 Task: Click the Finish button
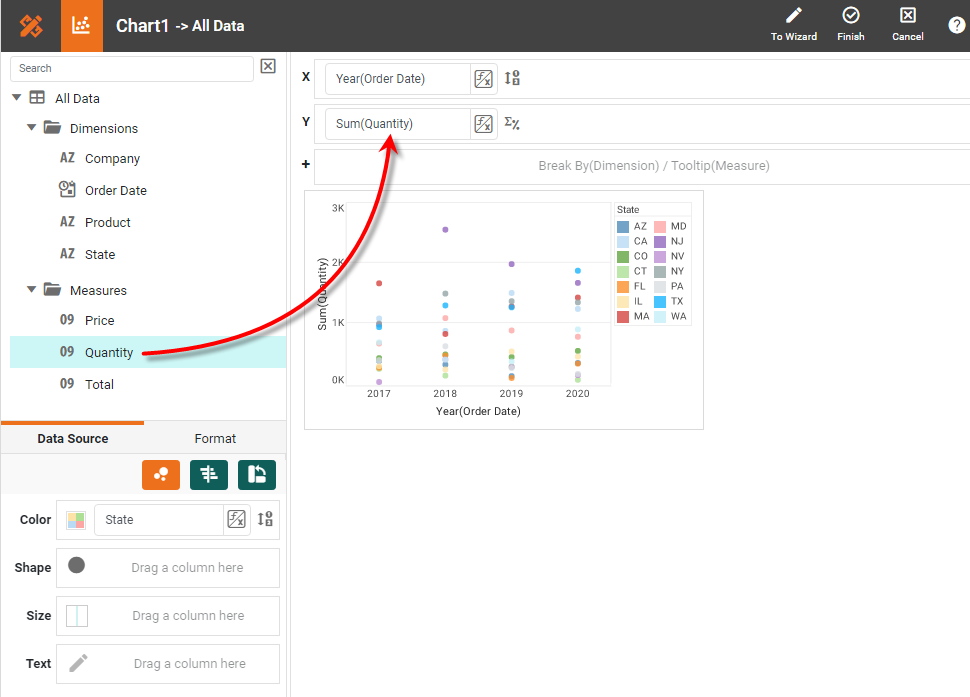tap(850, 25)
